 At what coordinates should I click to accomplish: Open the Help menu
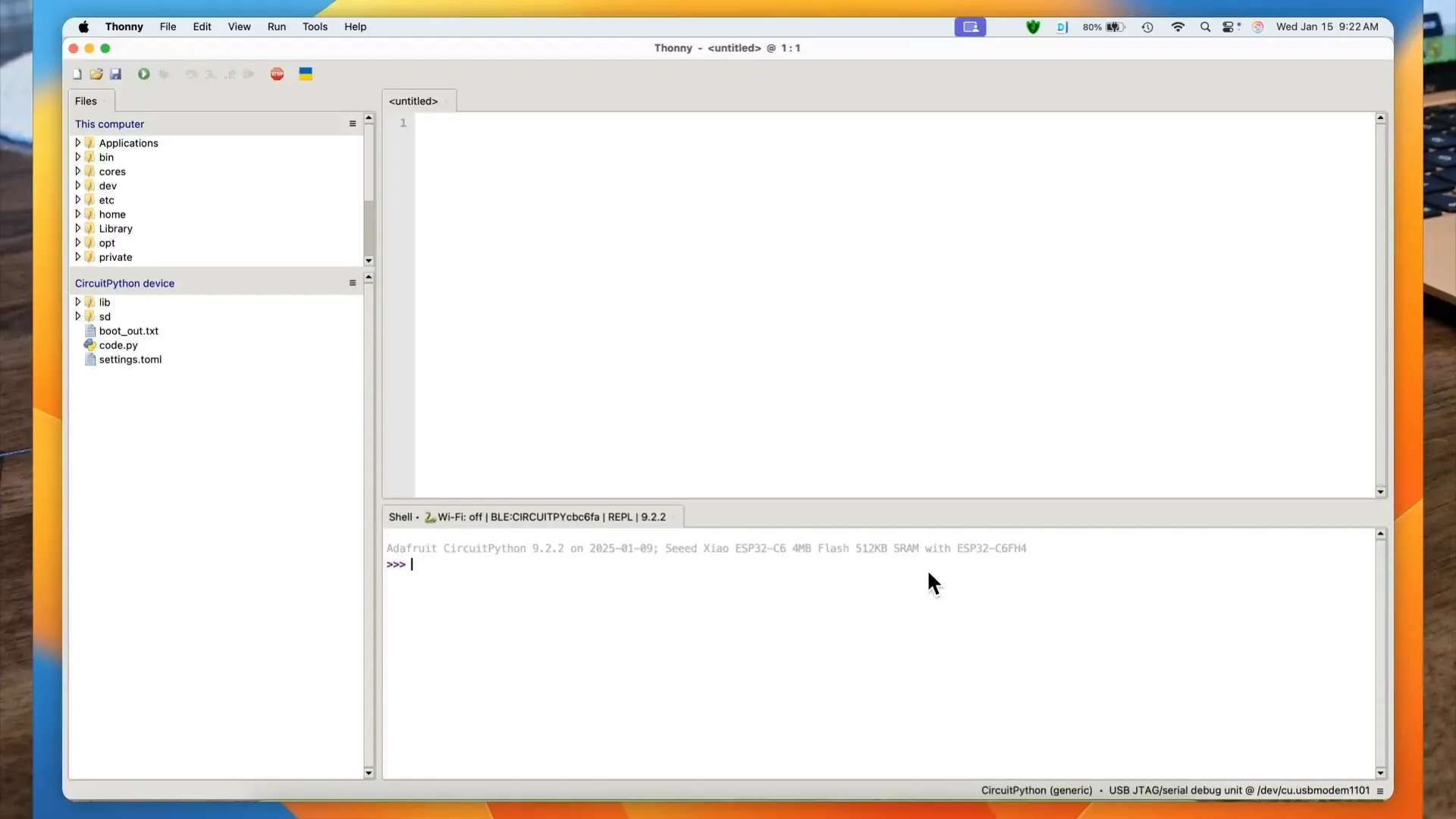pos(355,27)
